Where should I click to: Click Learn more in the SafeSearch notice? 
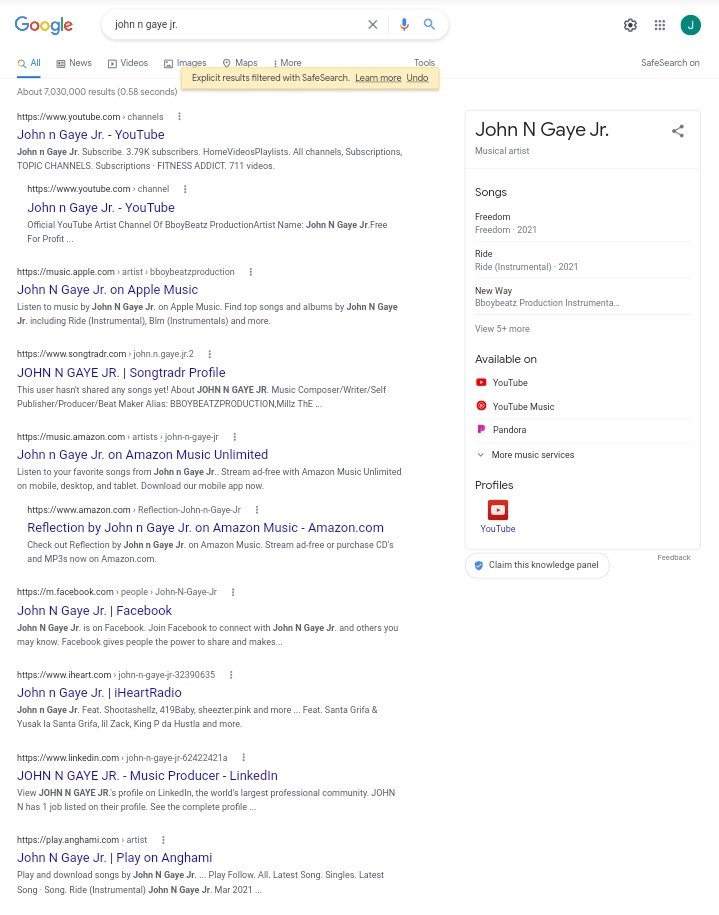pyautogui.click(x=378, y=78)
